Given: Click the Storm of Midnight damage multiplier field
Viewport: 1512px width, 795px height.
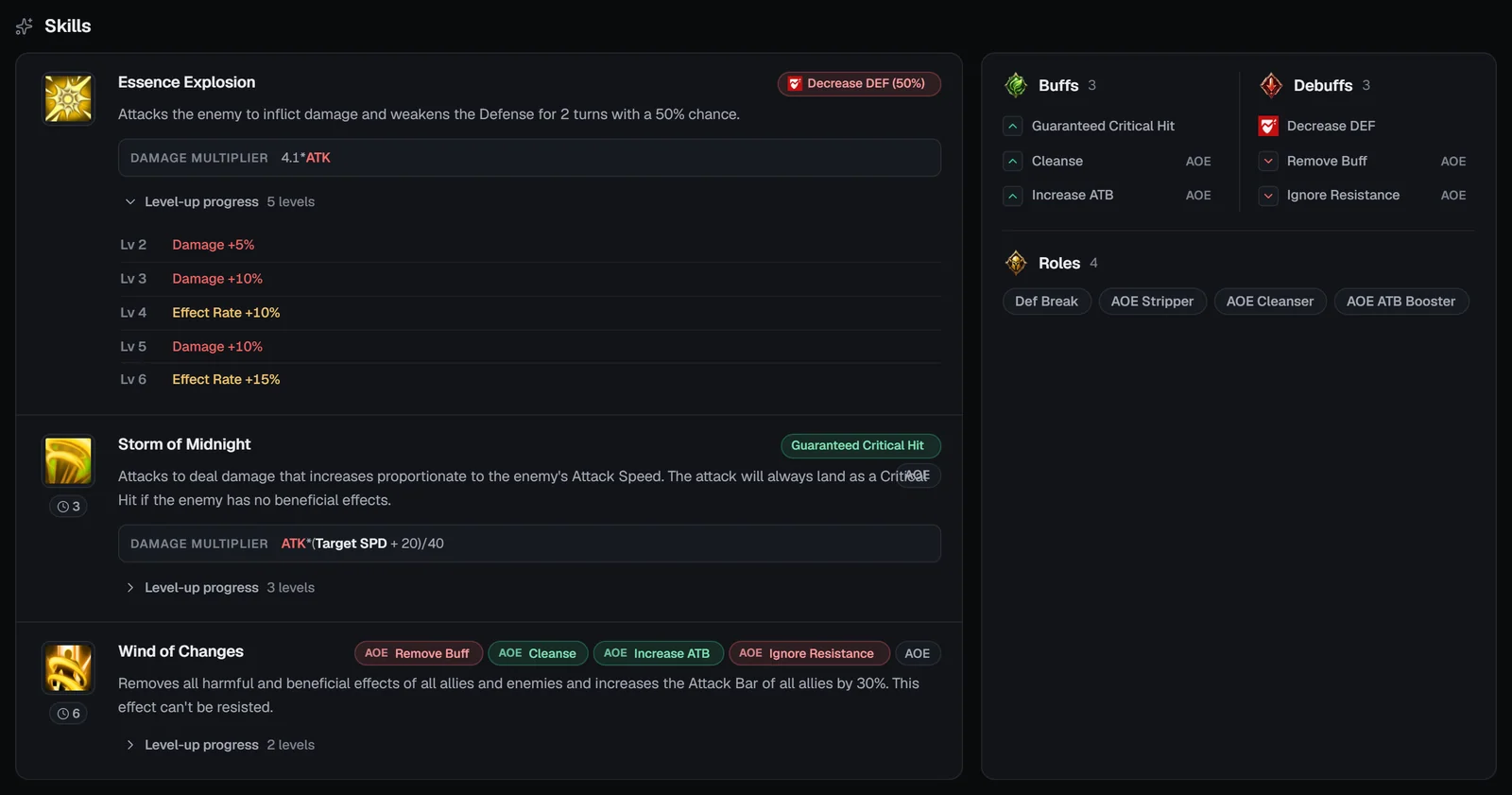Looking at the screenshot, I should (x=529, y=544).
